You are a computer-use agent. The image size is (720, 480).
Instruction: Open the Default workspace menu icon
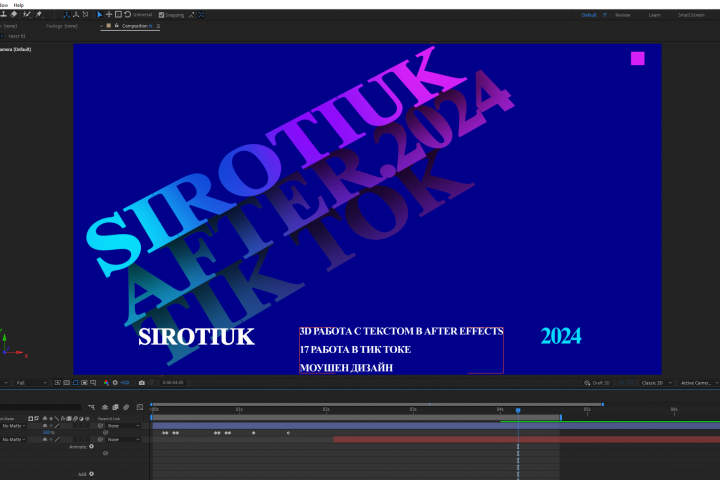[605, 15]
